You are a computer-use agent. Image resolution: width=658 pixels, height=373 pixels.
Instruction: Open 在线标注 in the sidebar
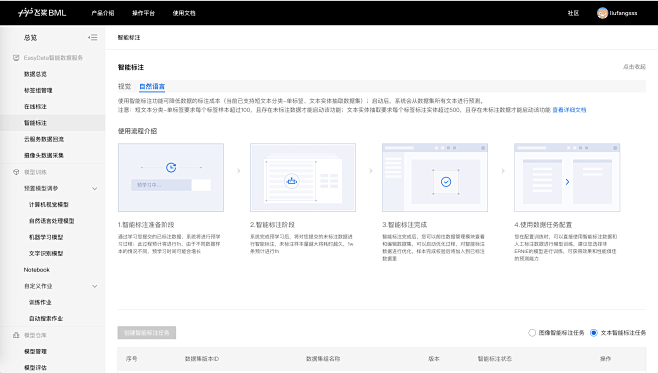point(35,107)
